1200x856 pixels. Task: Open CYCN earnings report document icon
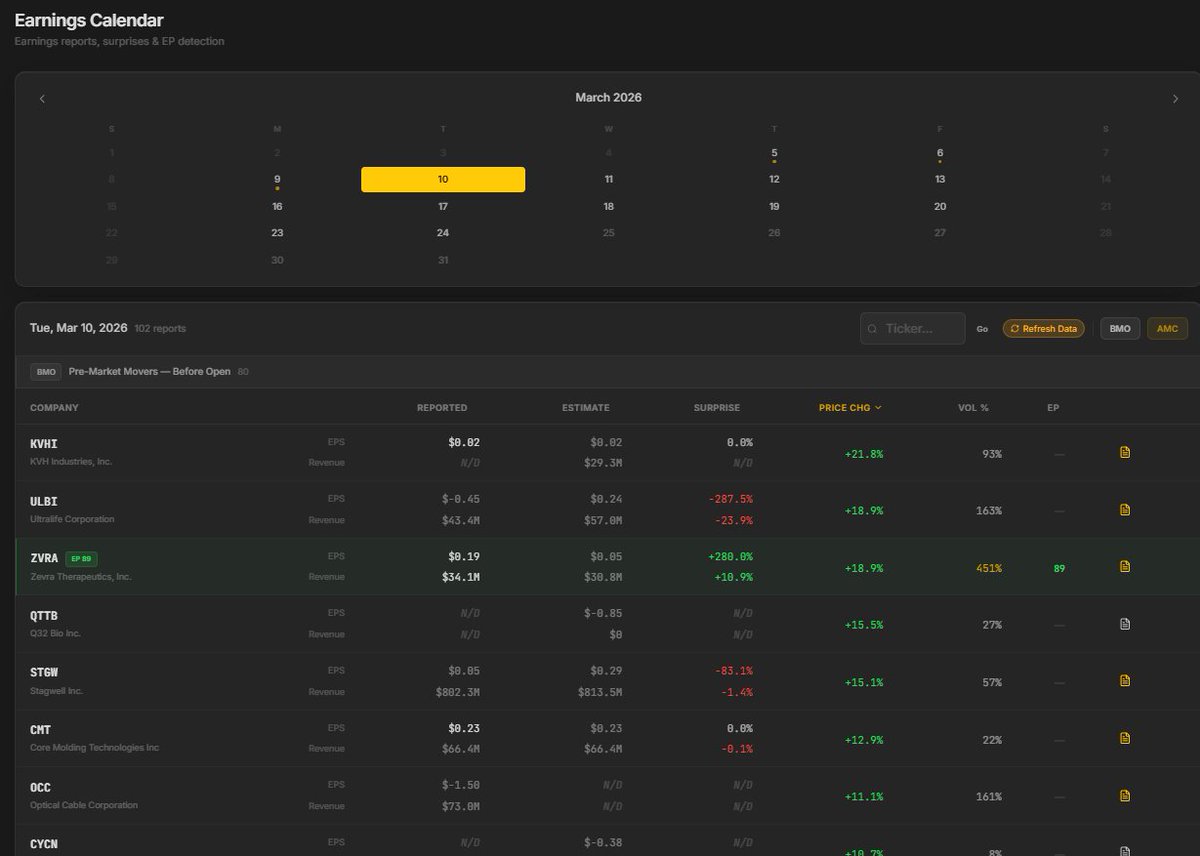1125,851
